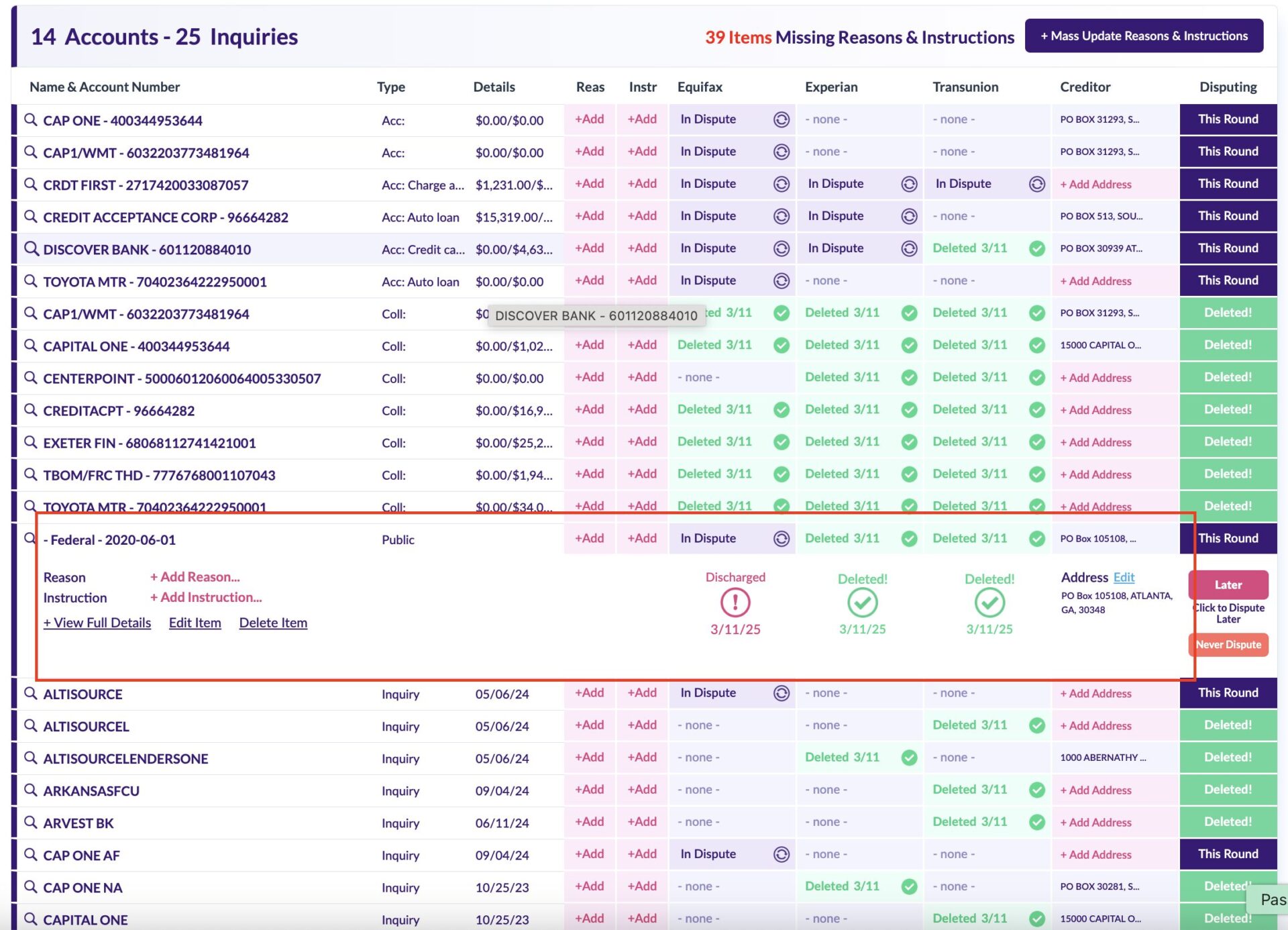Open View Full Details link

97,623
